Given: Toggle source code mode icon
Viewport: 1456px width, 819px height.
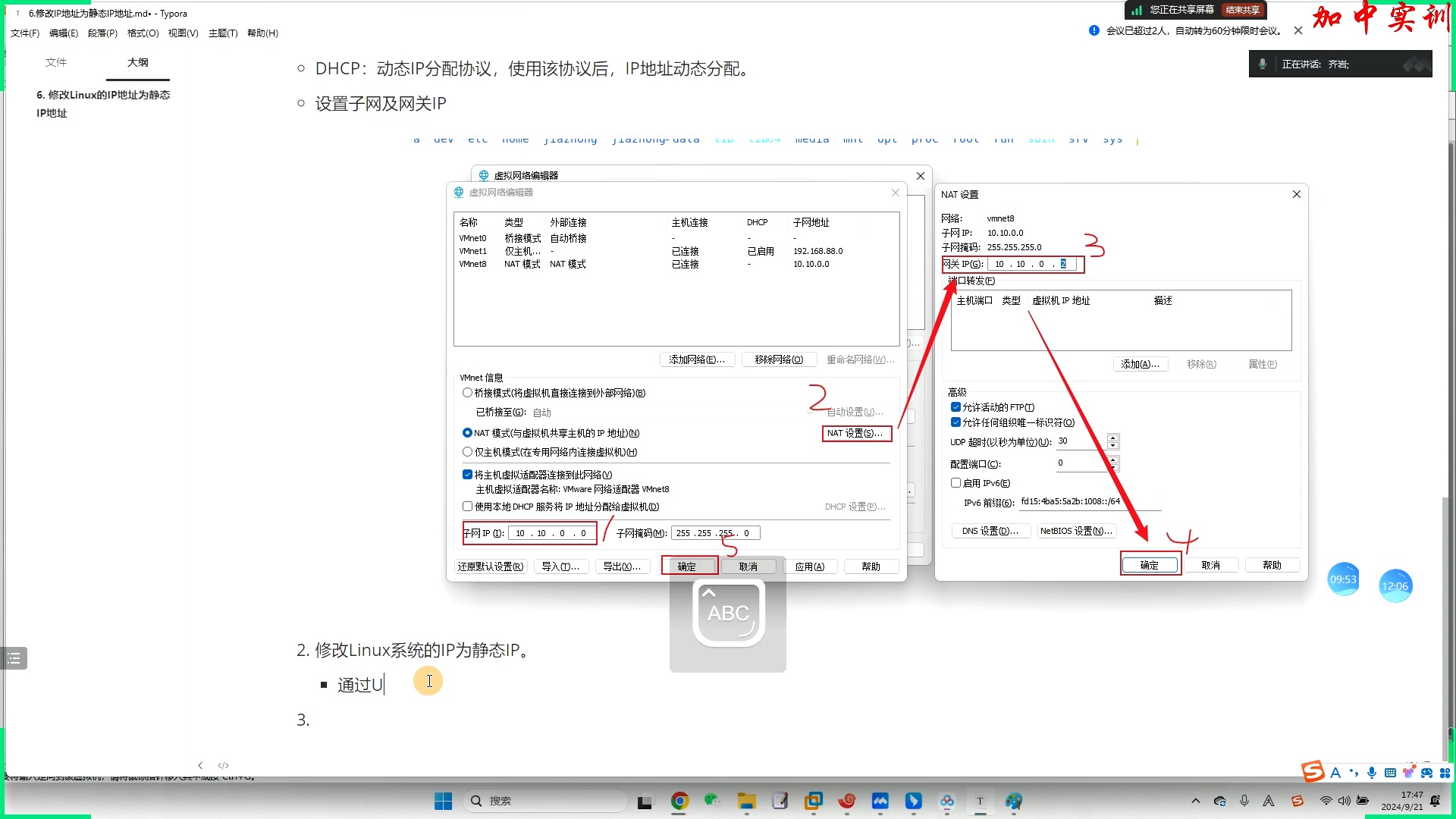Looking at the screenshot, I should pyautogui.click(x=223, y=765).
